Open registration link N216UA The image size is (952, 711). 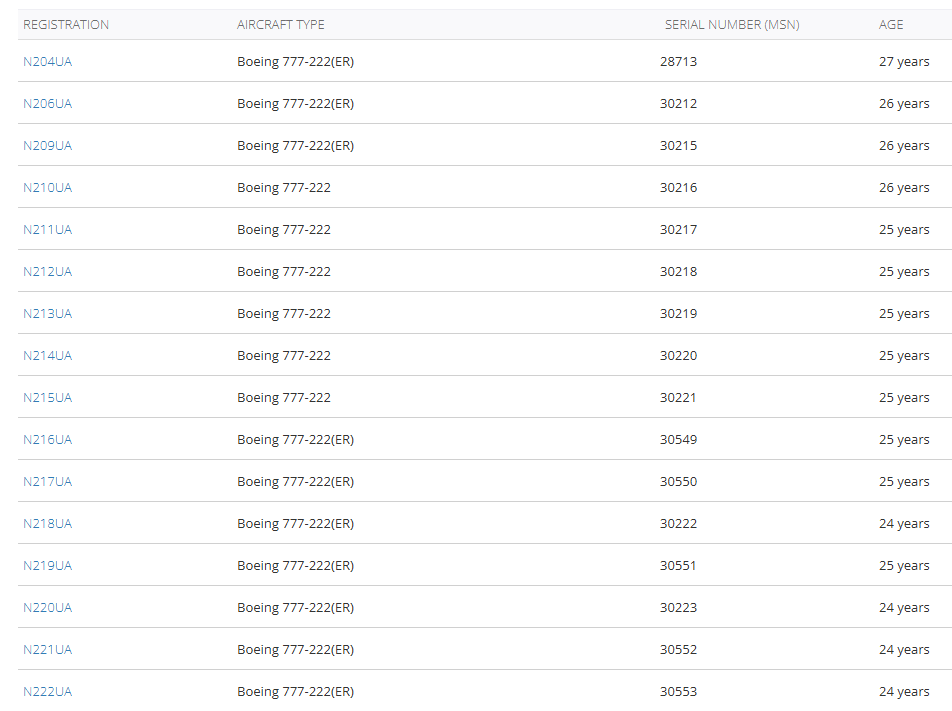[x=47, y=439]
